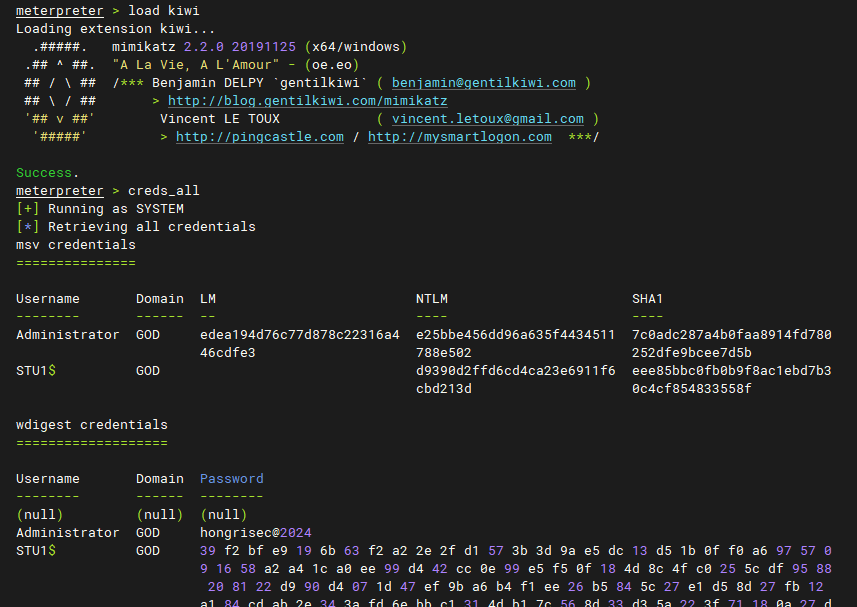Click the vincent.letoux@gmail.com email link
Viewport: 857px width, 607px height.
pyautogui.click(x=488, y=119)
